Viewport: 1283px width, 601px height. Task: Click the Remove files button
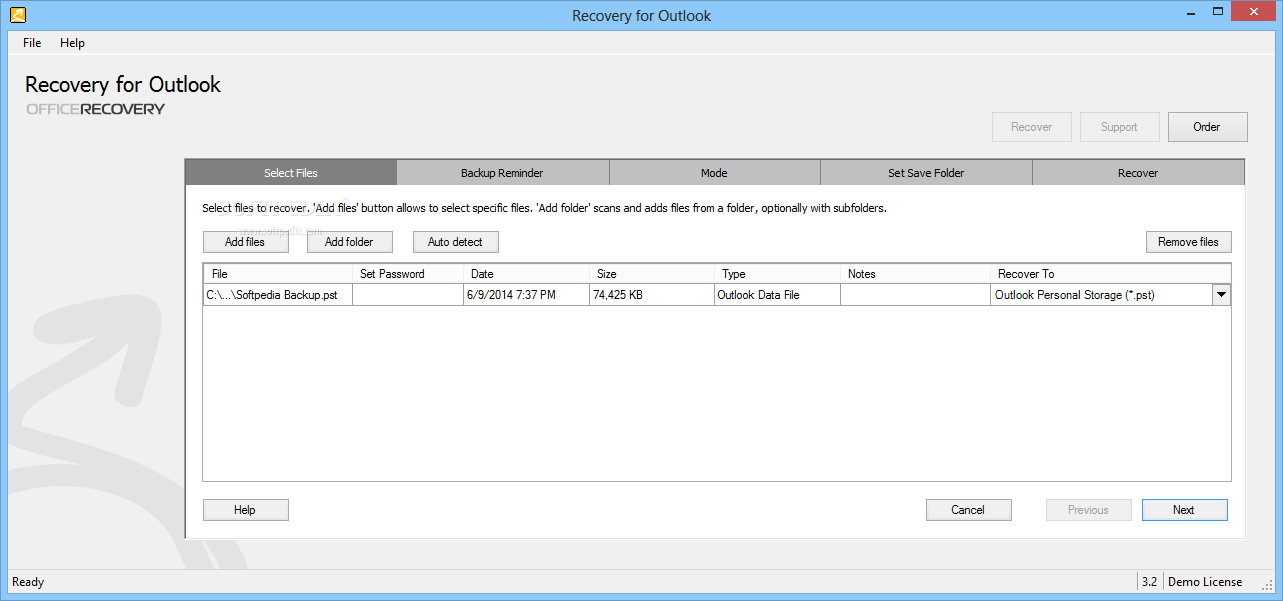tap(1188, 242)
